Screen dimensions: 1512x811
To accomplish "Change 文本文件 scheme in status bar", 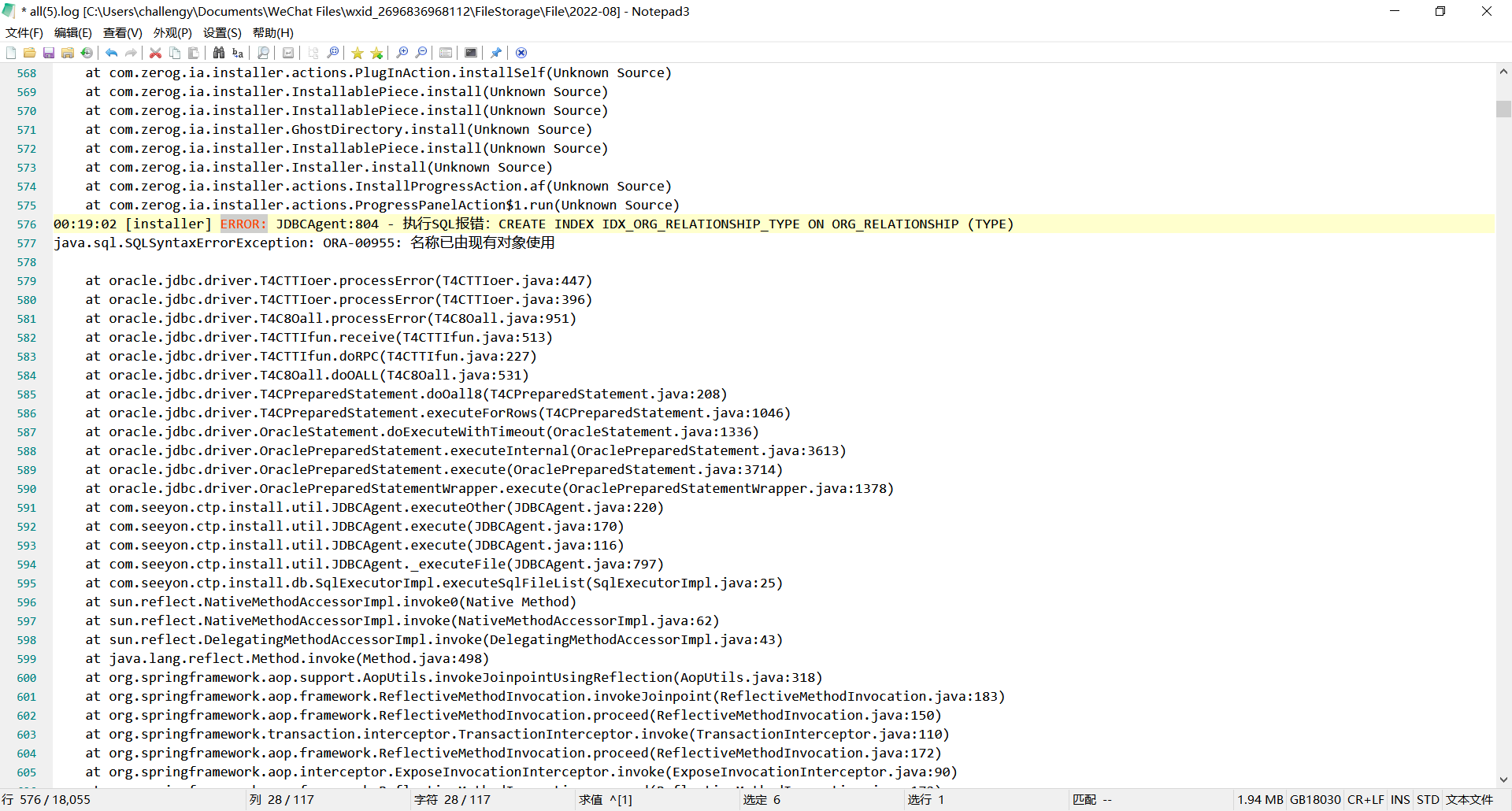I will pyautogui.click(x=1469, y=800).
